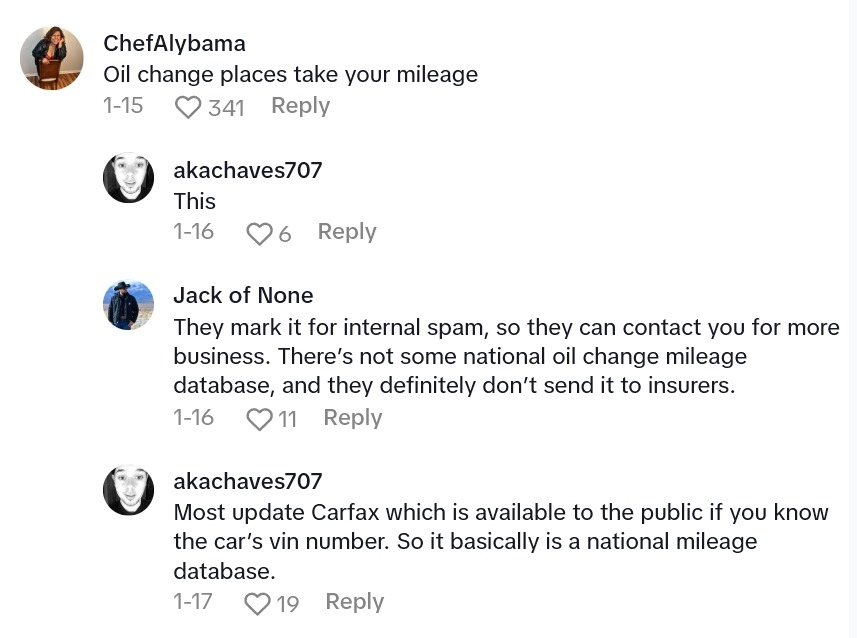The image size is (857, 638).
Task: Reply to the Carfax database comment
Action: [x=355, y=602]
